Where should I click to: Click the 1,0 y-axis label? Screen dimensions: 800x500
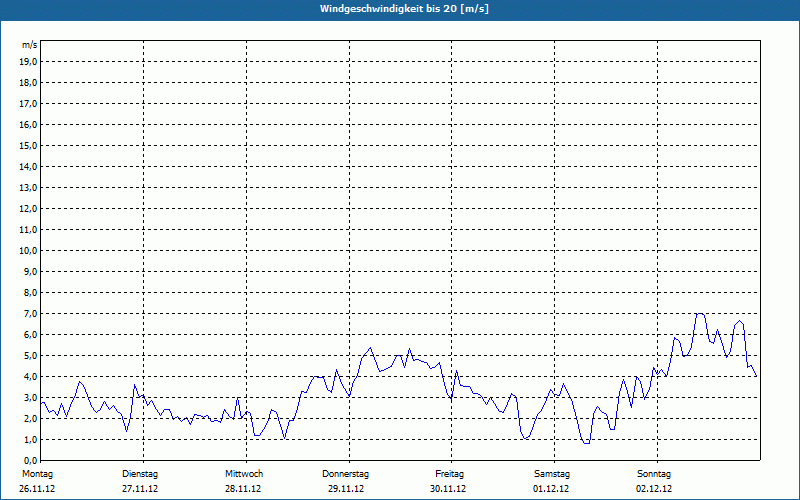[x=30, y=440]
